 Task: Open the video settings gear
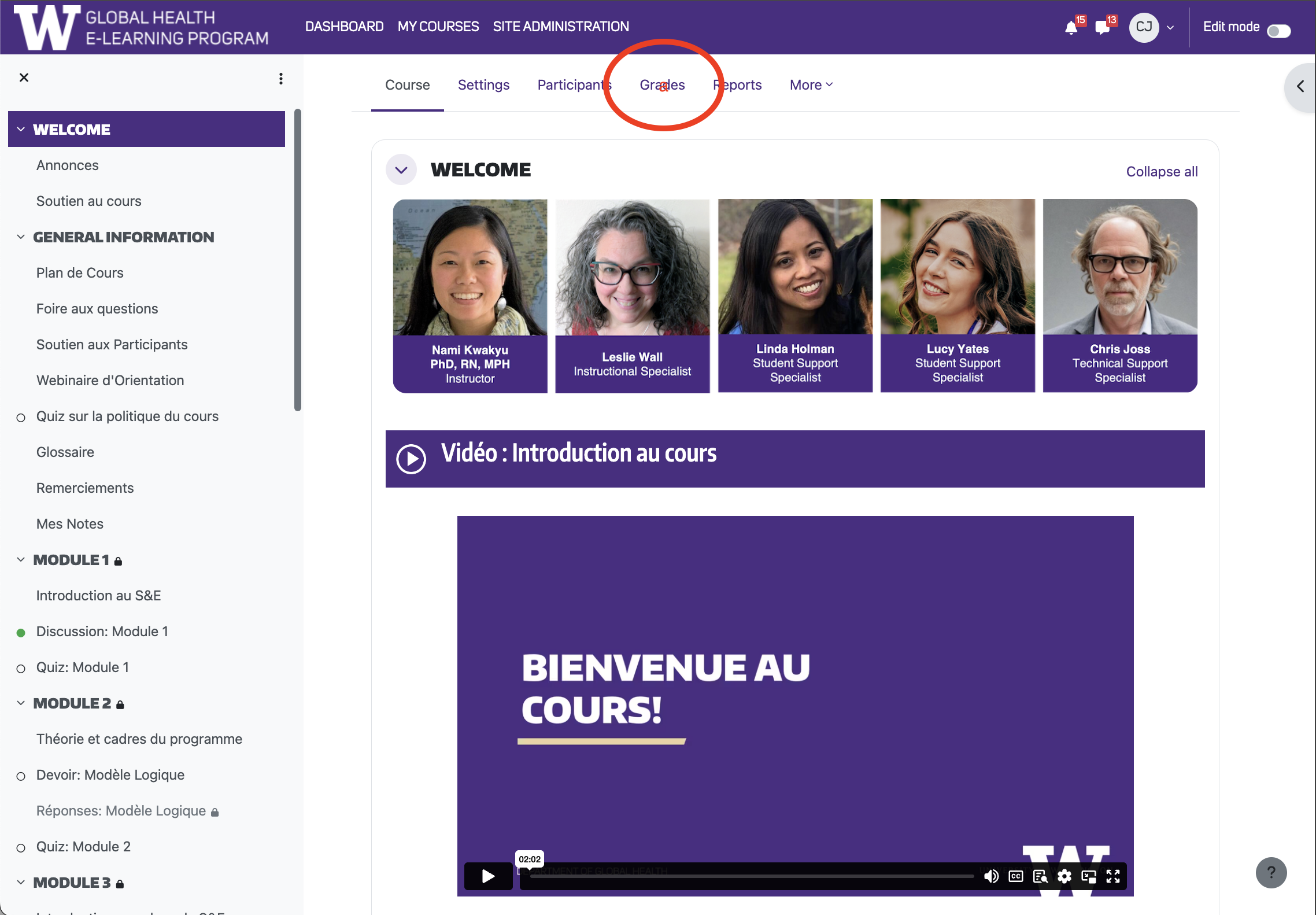1064,876
